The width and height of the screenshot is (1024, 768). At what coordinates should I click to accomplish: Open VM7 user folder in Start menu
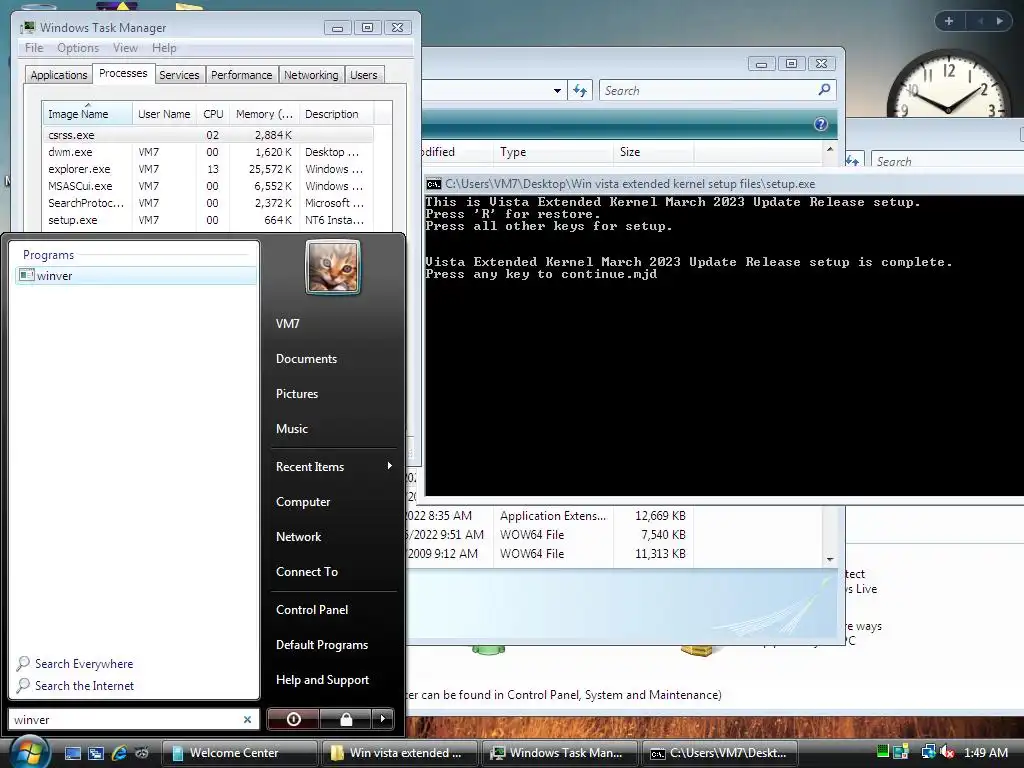[287, 323]
